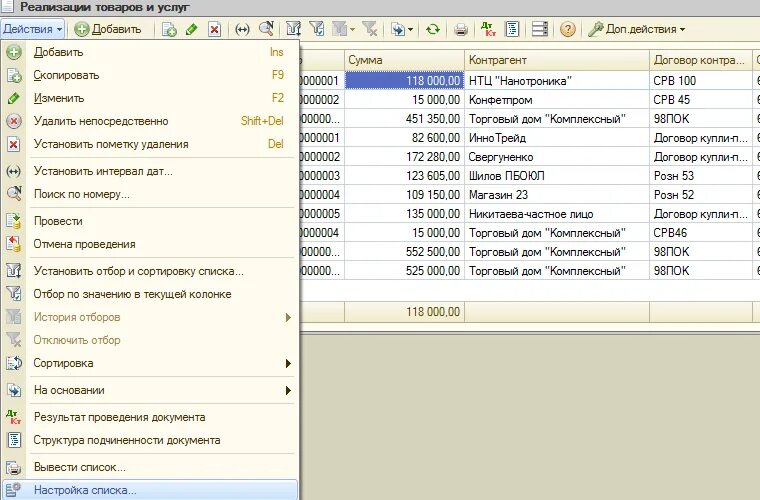Click the 451 350,00 sum cell
This screenshot has width=760, height=500.
pos(404,119)
